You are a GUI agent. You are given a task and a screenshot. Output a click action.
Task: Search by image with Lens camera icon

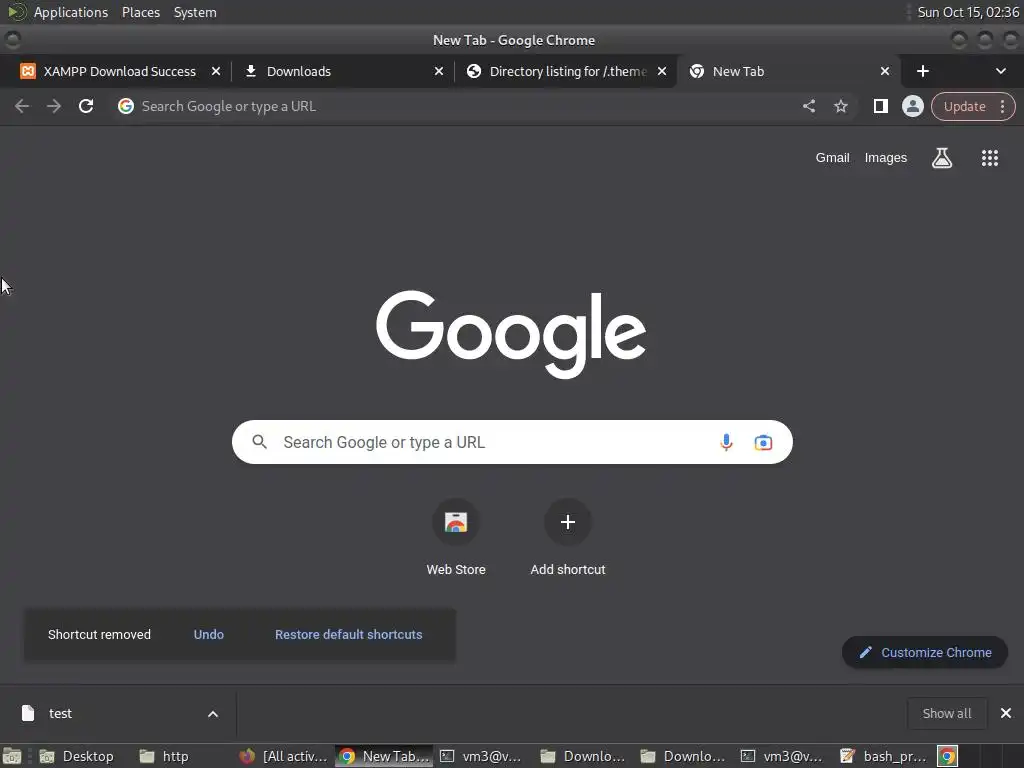[x=763, y=442]
